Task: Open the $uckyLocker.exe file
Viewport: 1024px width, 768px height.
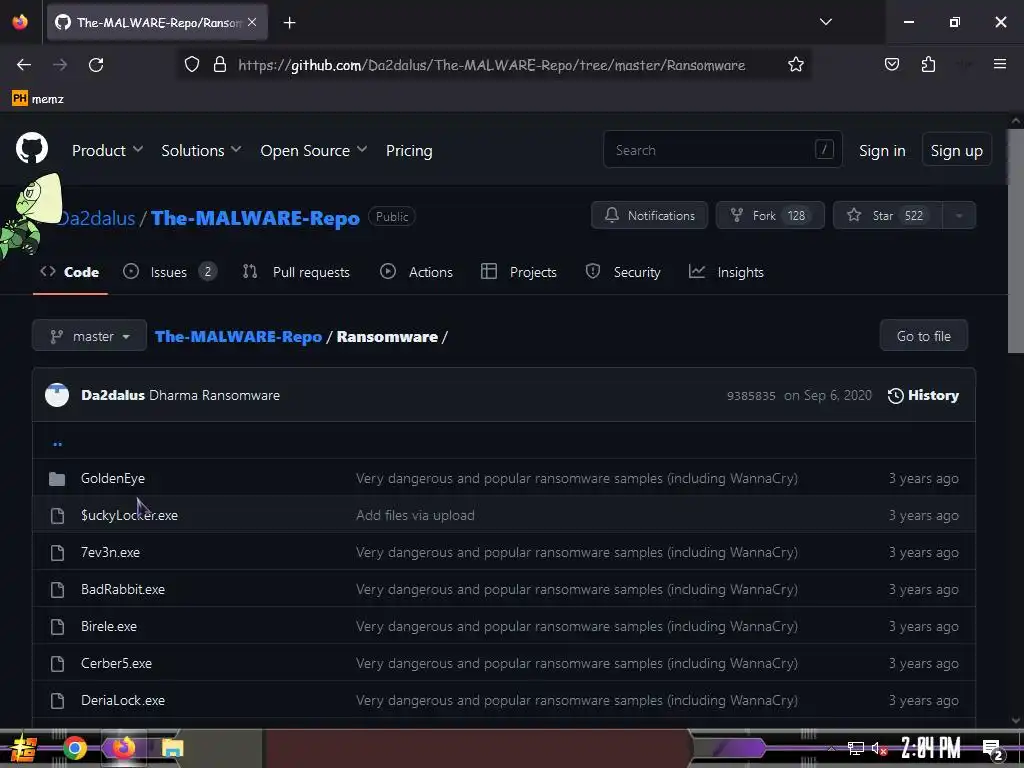Action: tap(129, 515)
